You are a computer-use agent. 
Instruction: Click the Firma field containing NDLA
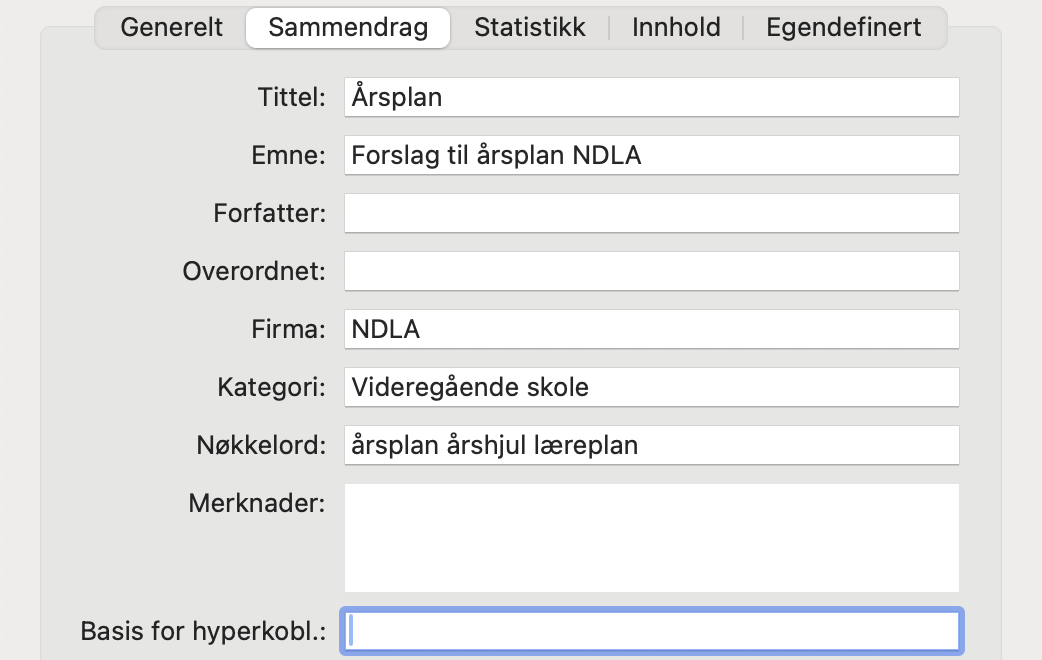(650, 328)
